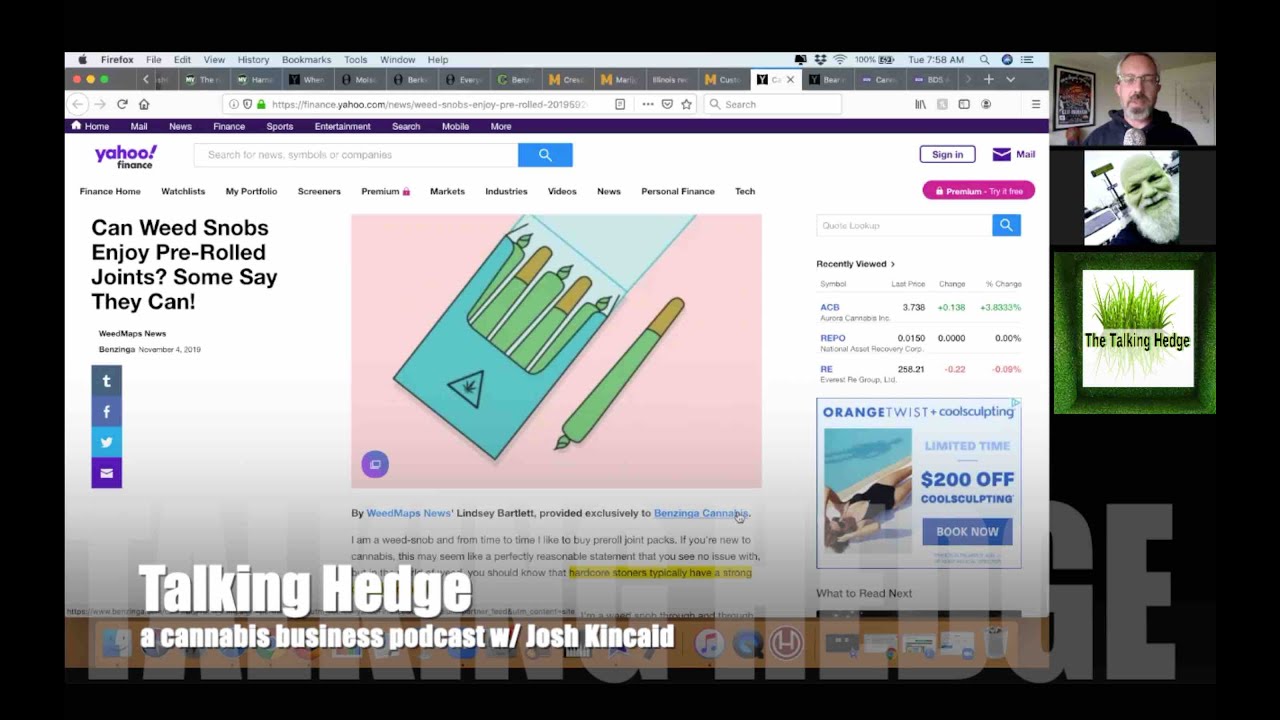This screenshot has height=720, width=1280.
Task: Share the article on Tumblr
Action: [107, 380]
